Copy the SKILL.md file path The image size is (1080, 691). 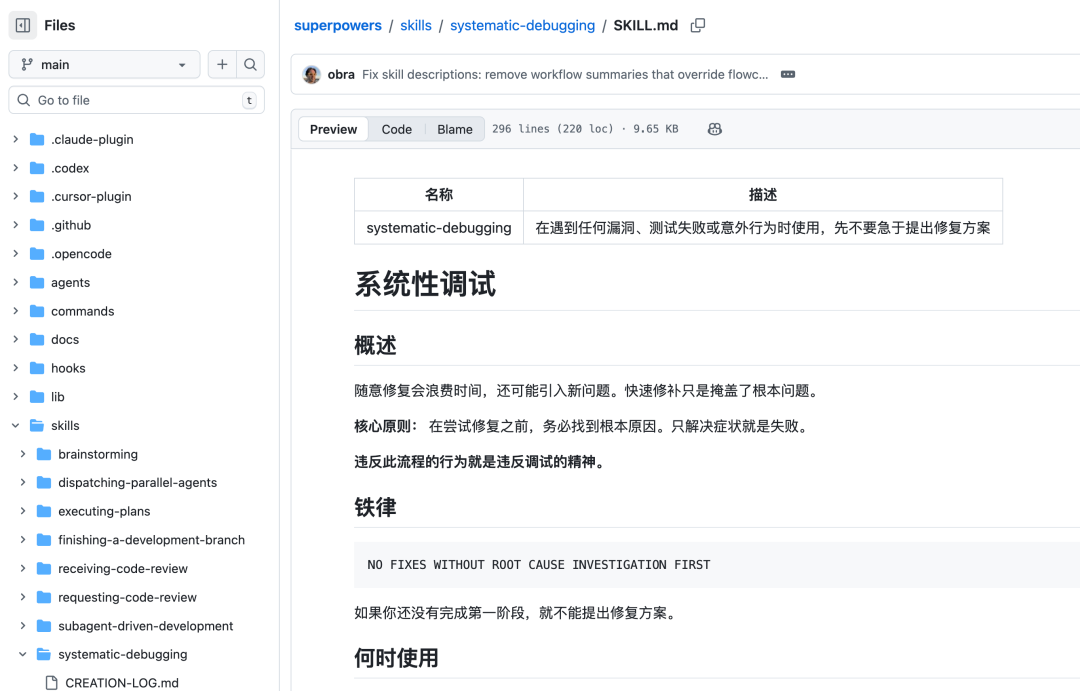click(x=697, y=25)
